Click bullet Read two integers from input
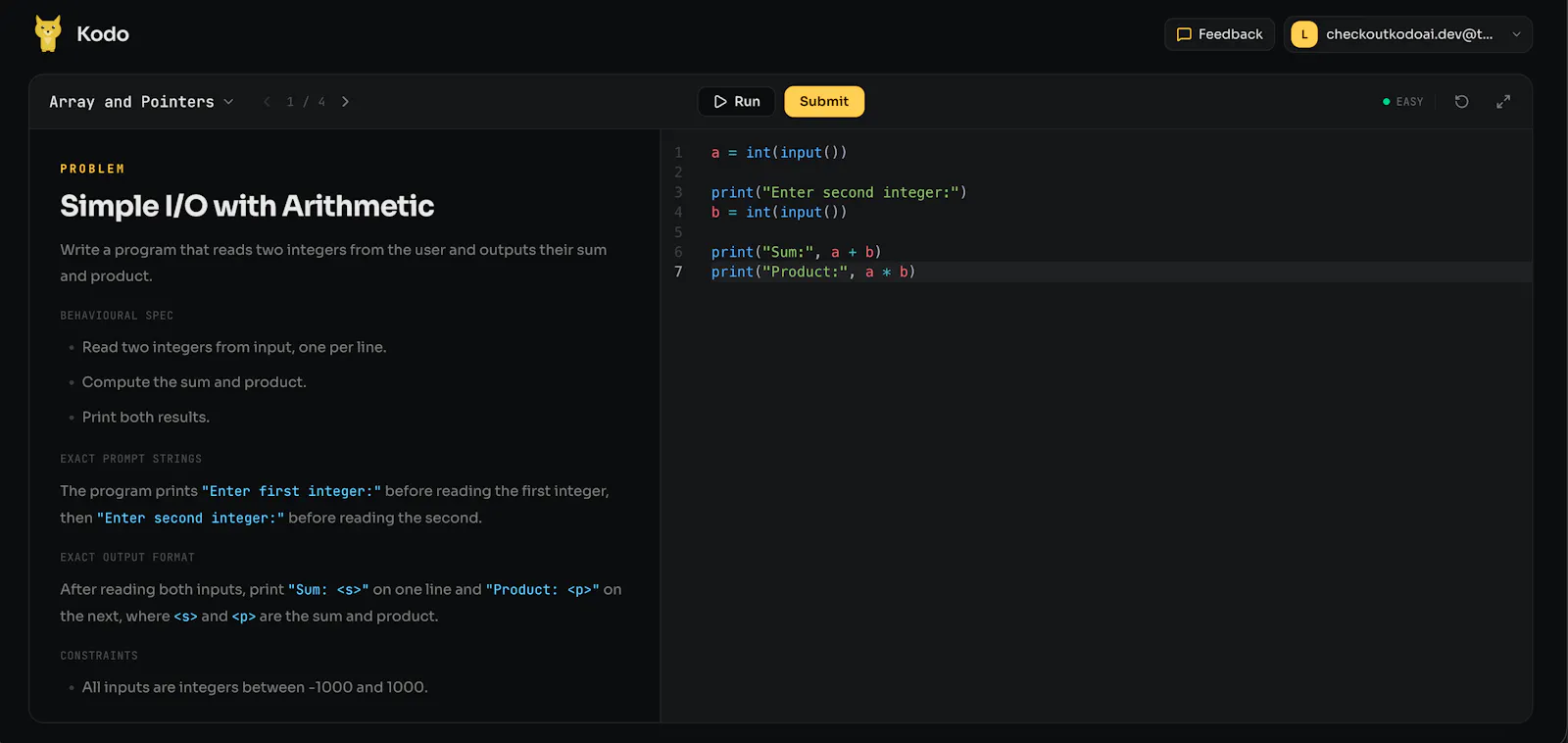1568x743 pixels. pos(234,347)
